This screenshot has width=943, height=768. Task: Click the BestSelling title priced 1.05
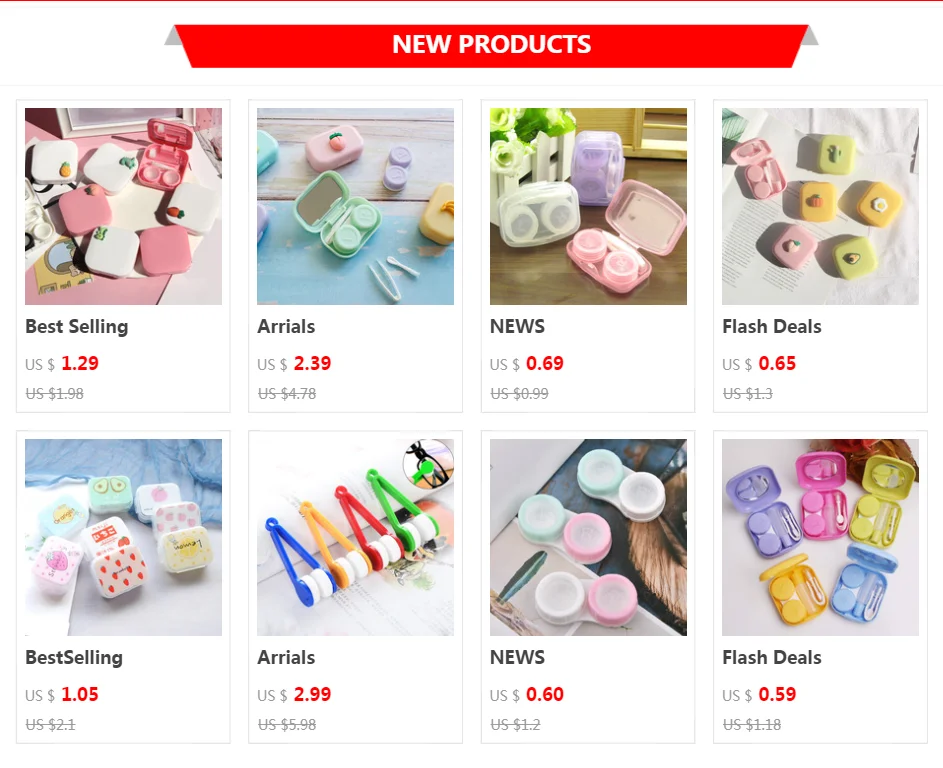pyautogui.click(x=74, y=657)
